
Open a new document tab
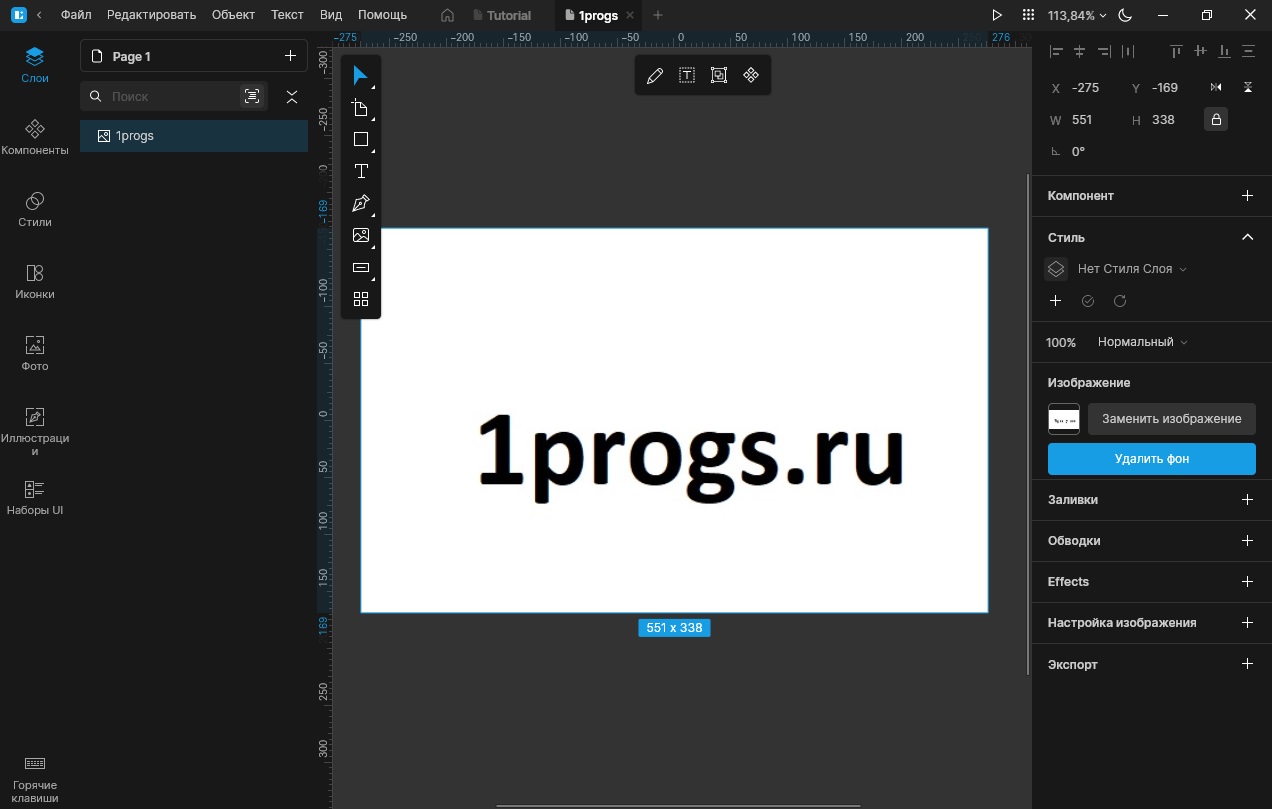click(x=658, y=15)
